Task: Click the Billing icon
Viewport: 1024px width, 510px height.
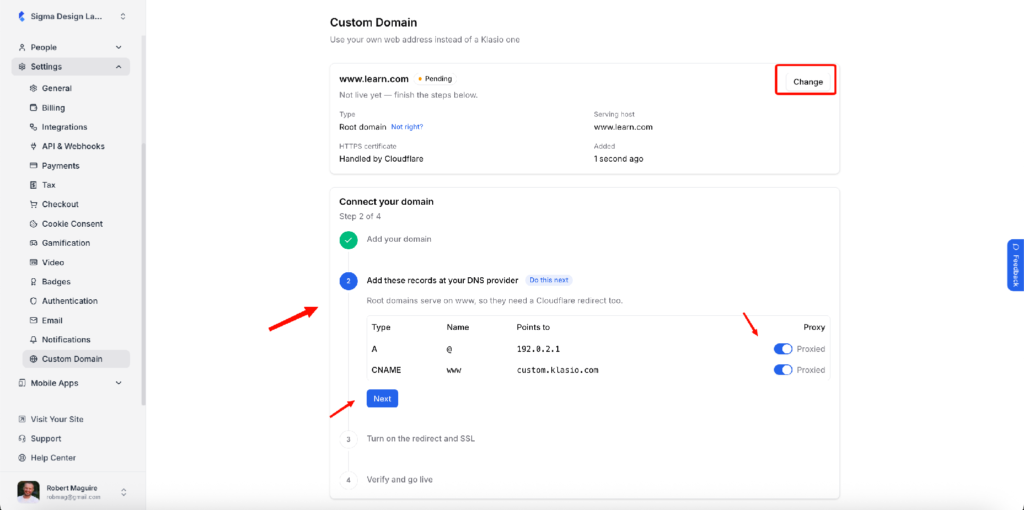Action: pos(33,108)
